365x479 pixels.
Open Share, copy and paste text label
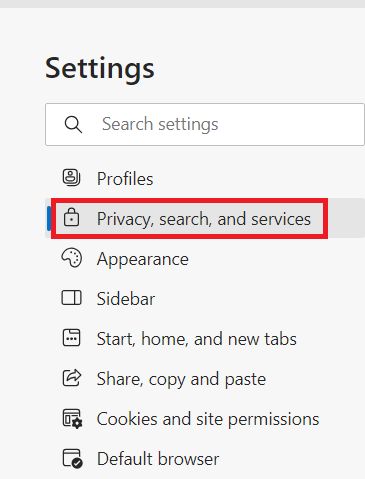click(181, 379)
